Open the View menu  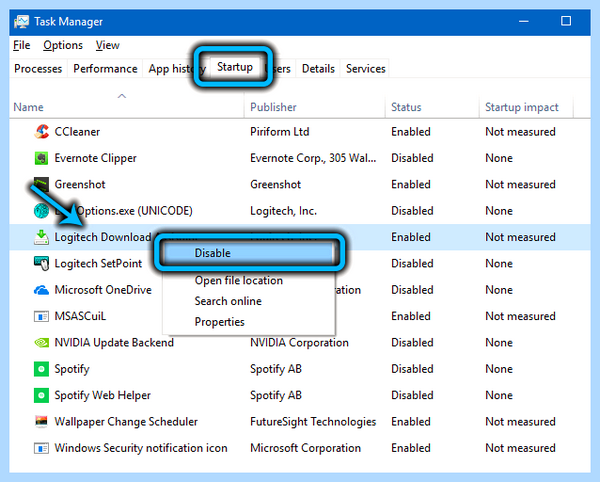[x=108, y=45]
